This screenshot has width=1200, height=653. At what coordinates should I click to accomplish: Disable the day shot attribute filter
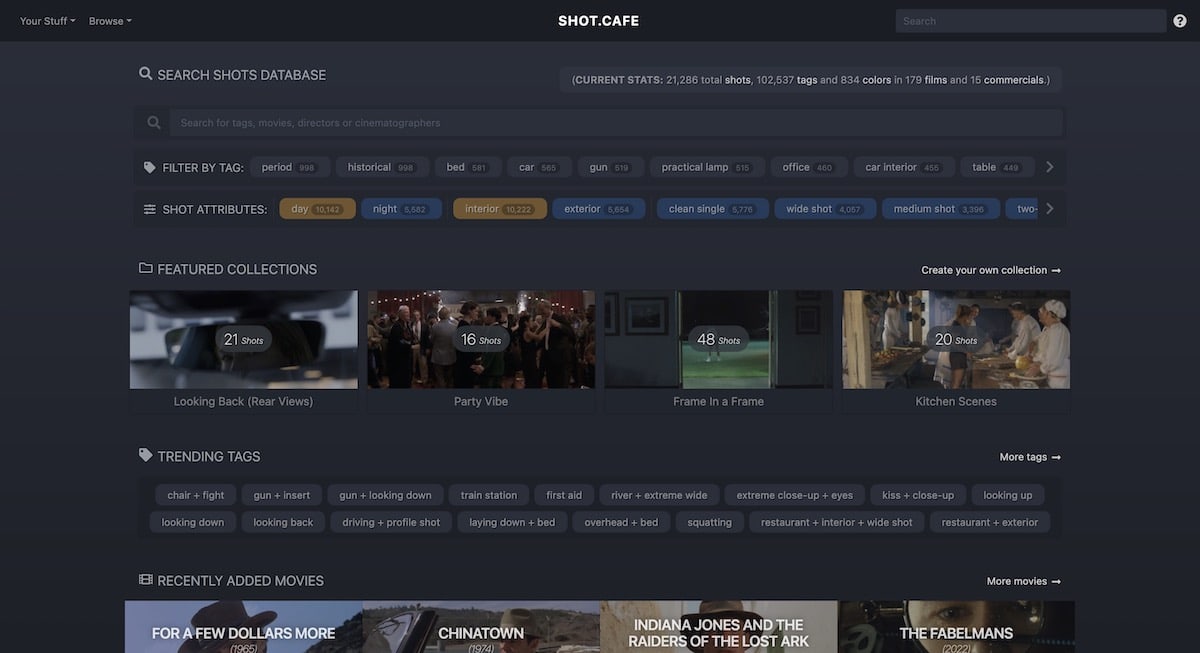click(x=316, y=207)
